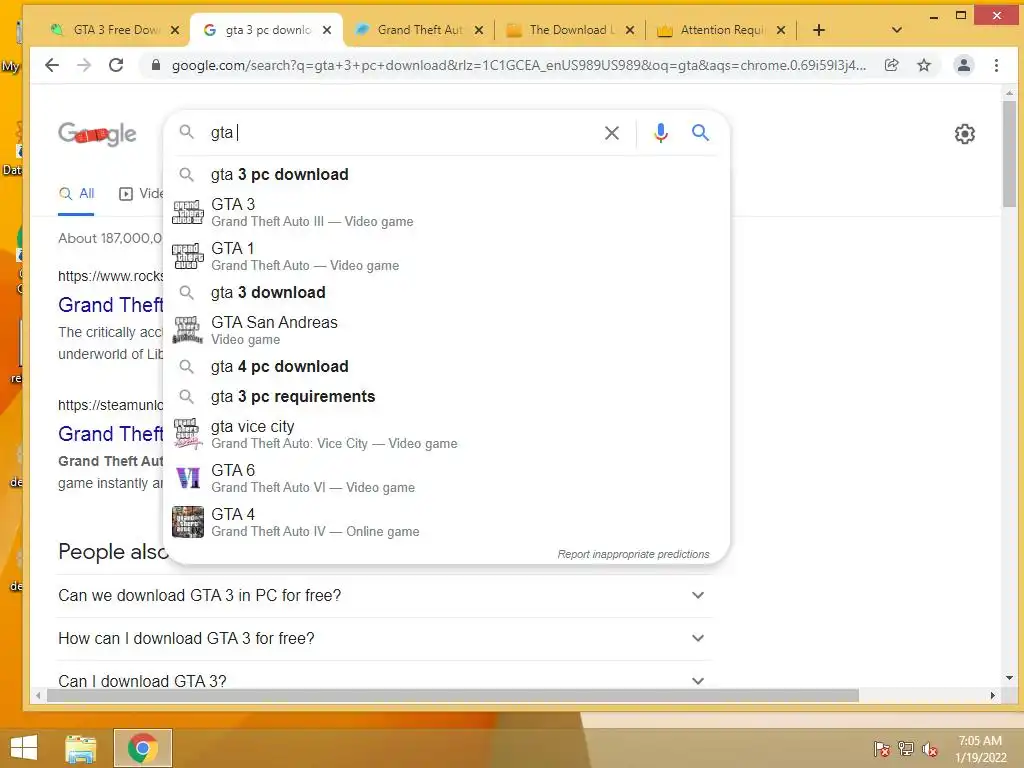Close the GTA 3 Free Download tab
This screenshot has width=1024, height=768.
tap(175, 30)
